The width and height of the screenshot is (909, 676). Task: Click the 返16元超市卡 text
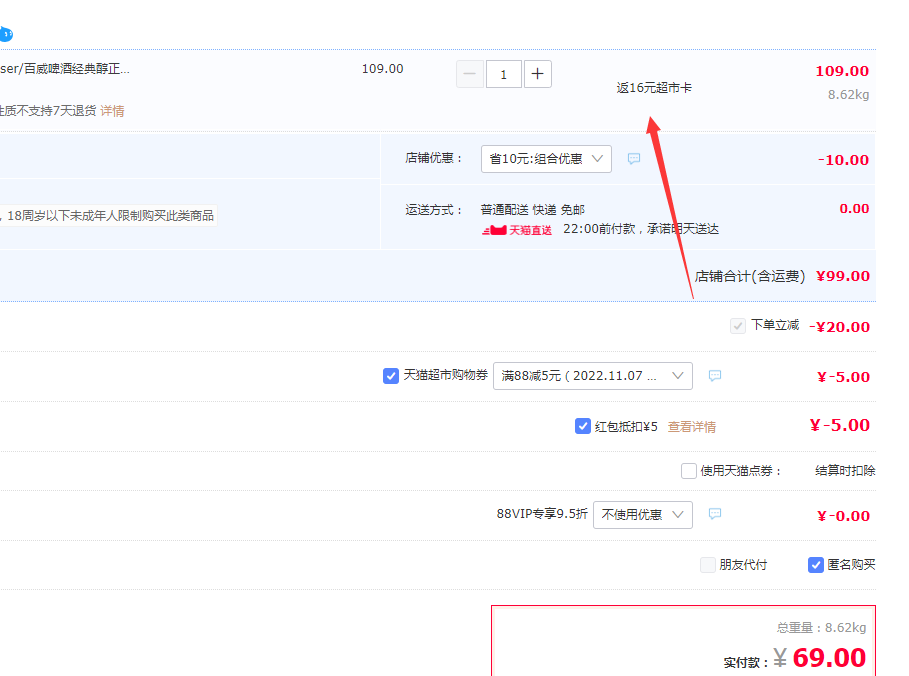pyautogui.click(x=654, y=88)
